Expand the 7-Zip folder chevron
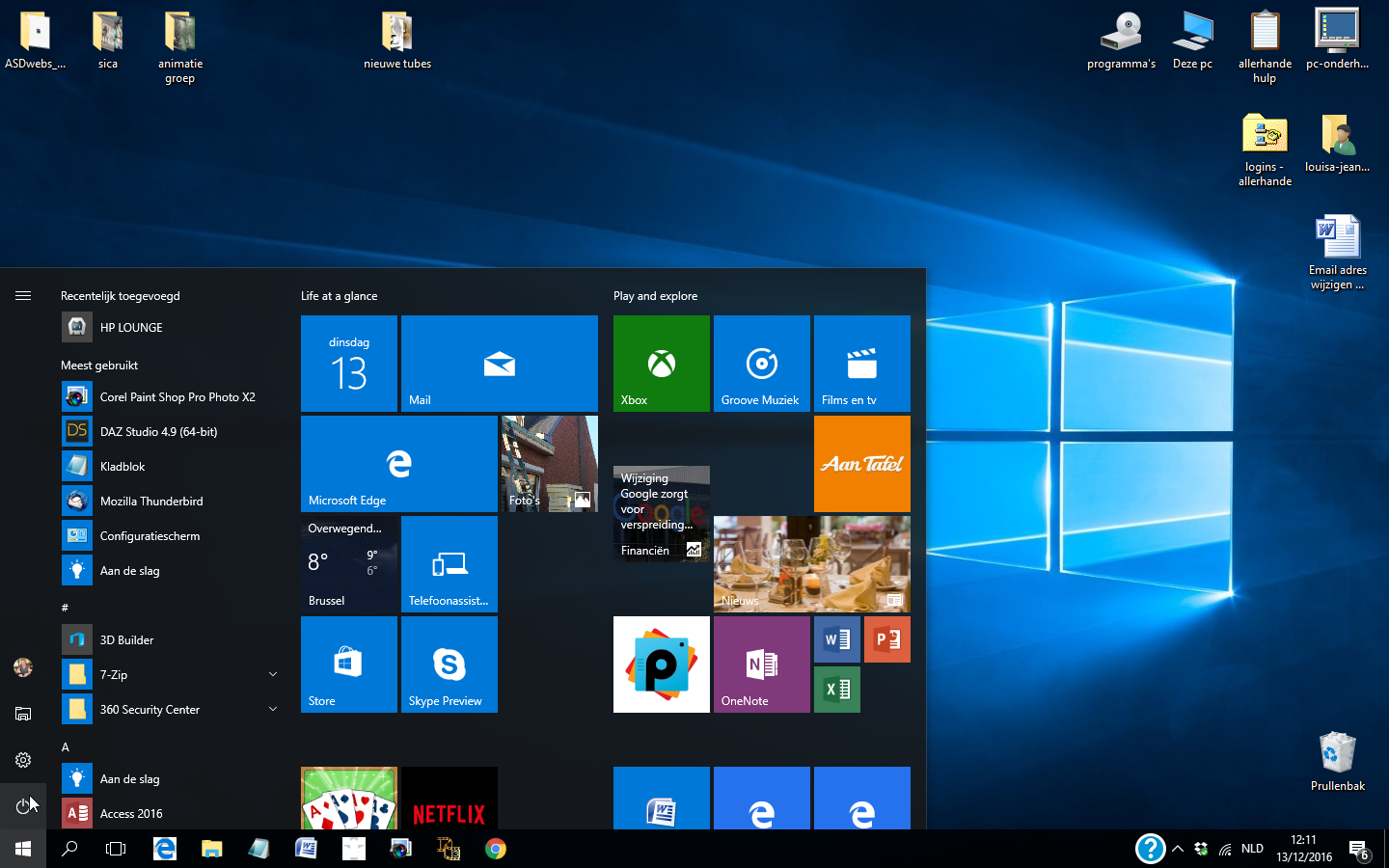 tap(273, 674)
